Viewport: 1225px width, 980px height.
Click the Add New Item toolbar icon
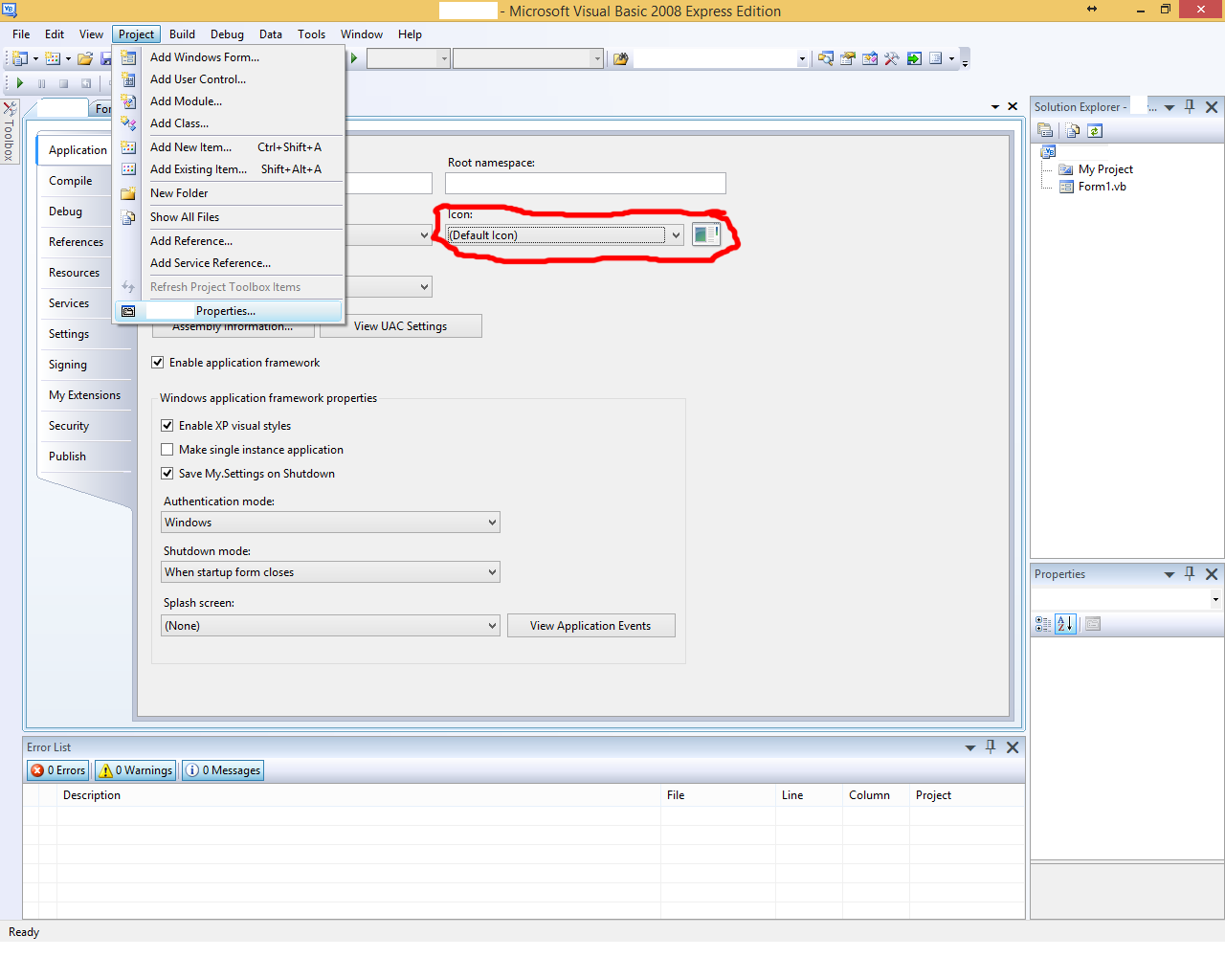coord(53,58)
